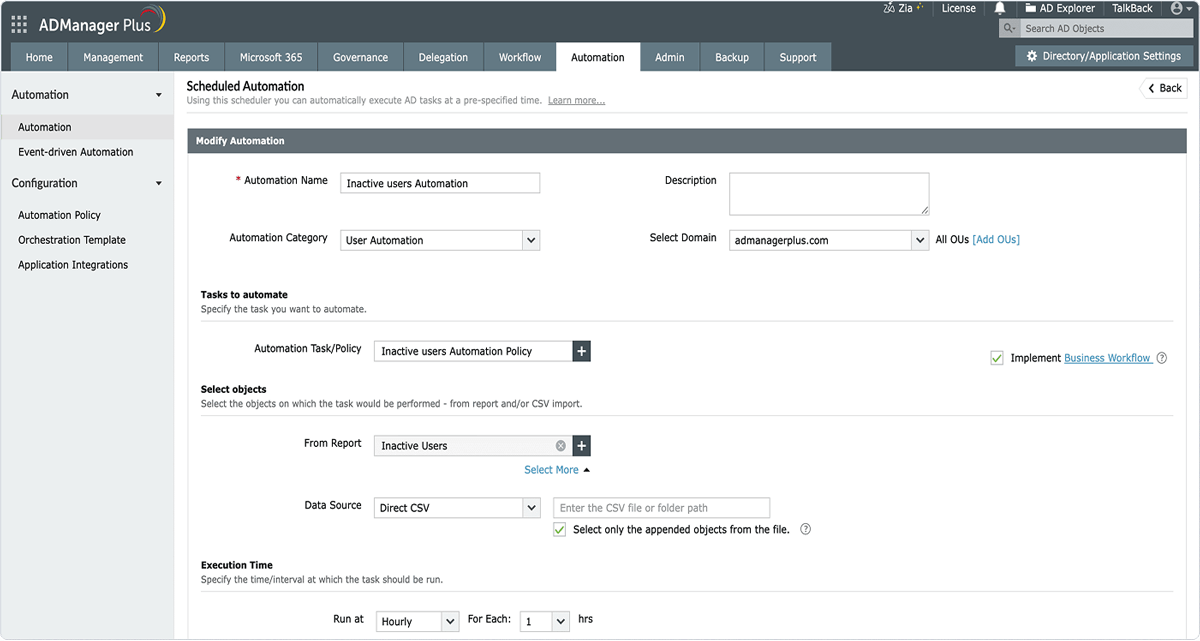Open the apps grid launcher icon
This screenshot has width=1200, height=641.
(x=19, y=25)
